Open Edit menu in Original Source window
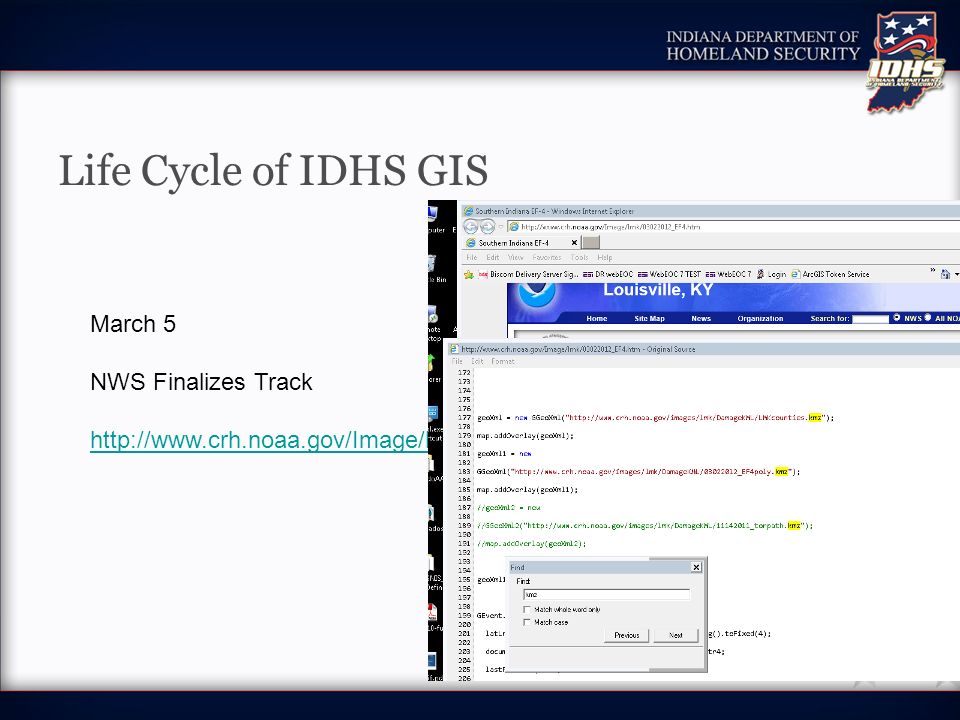The image size is (960, 720). point(477,362)
